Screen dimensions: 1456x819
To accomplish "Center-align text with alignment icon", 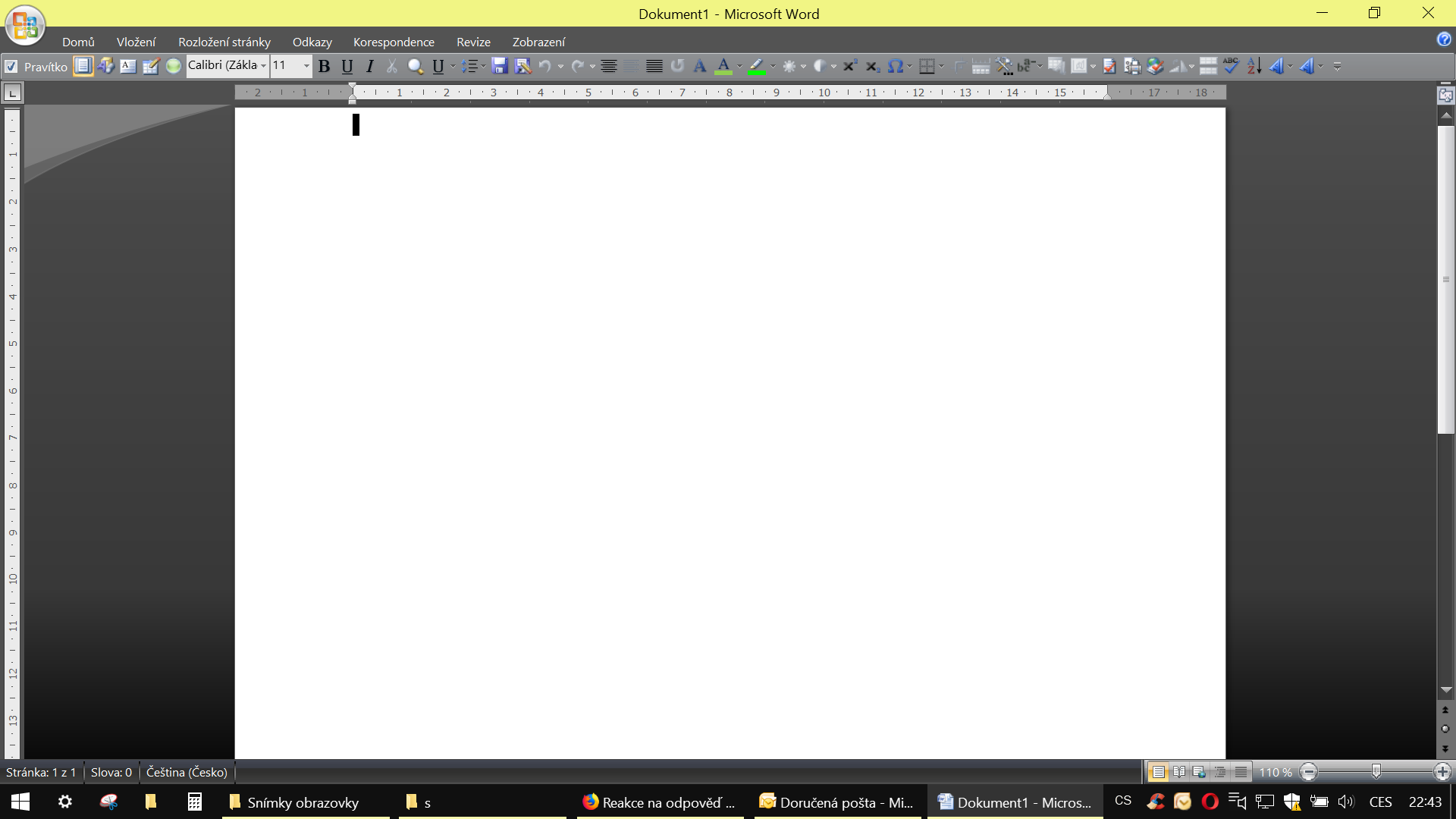I will coord(608,67).
